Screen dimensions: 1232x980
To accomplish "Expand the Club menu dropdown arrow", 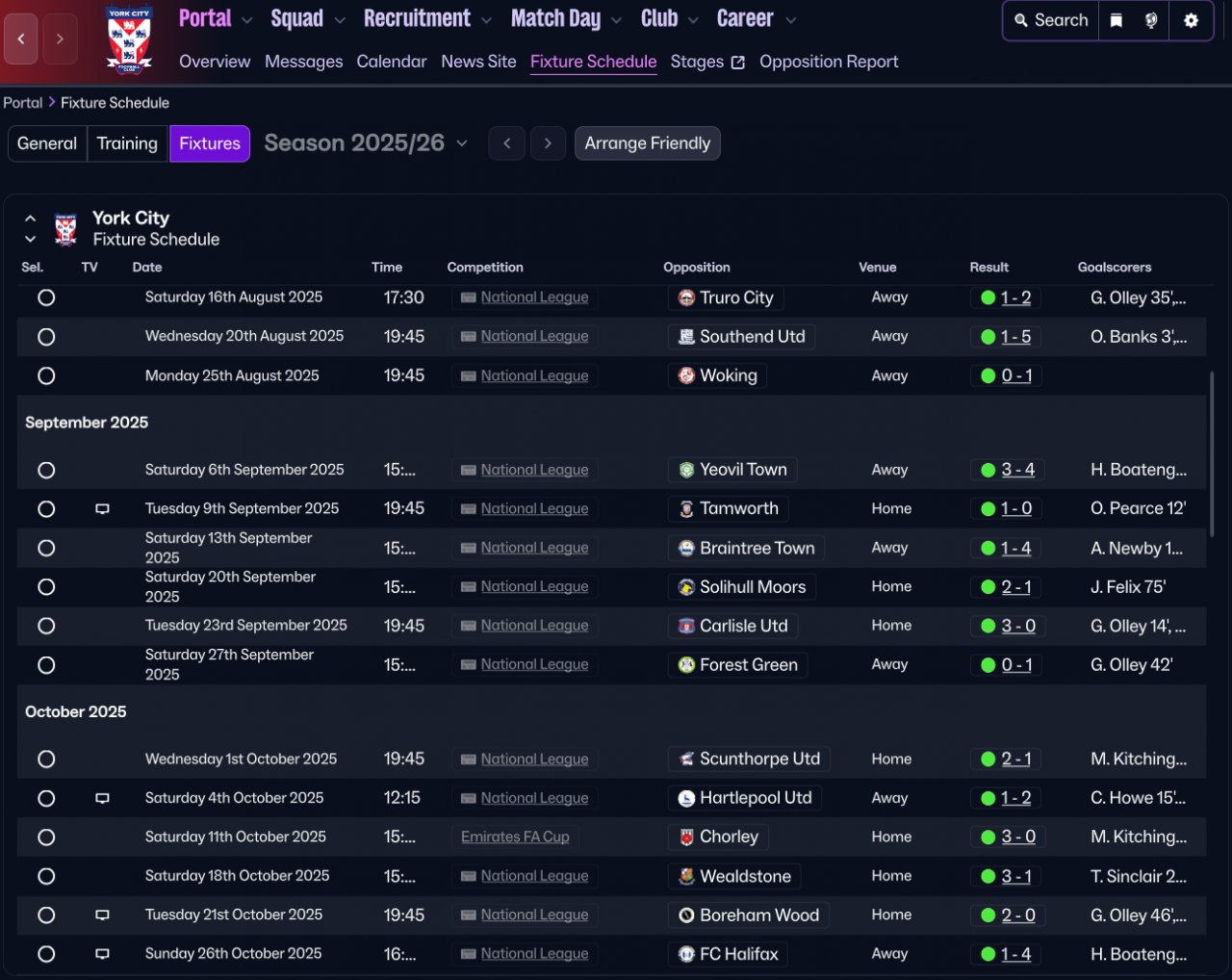I will click(x=693, y=20).
